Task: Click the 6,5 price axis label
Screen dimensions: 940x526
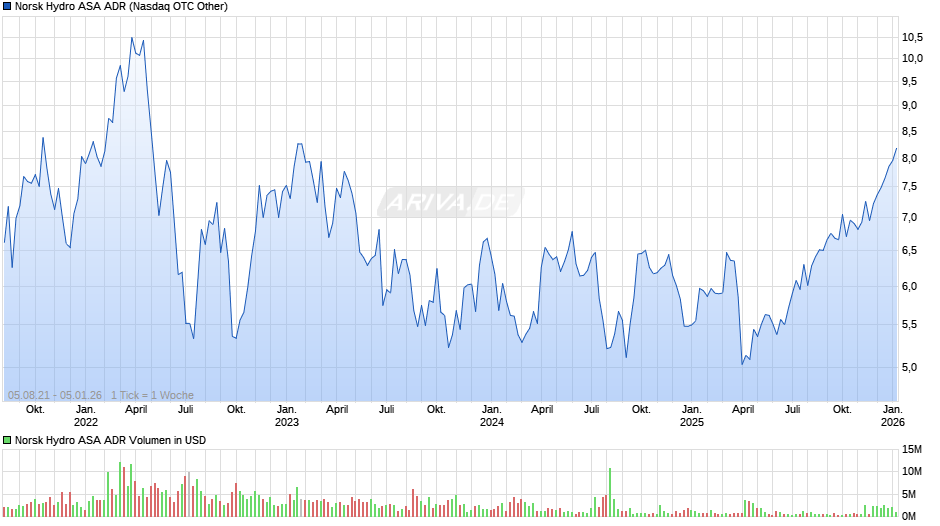Action: (x=909, y=251)
